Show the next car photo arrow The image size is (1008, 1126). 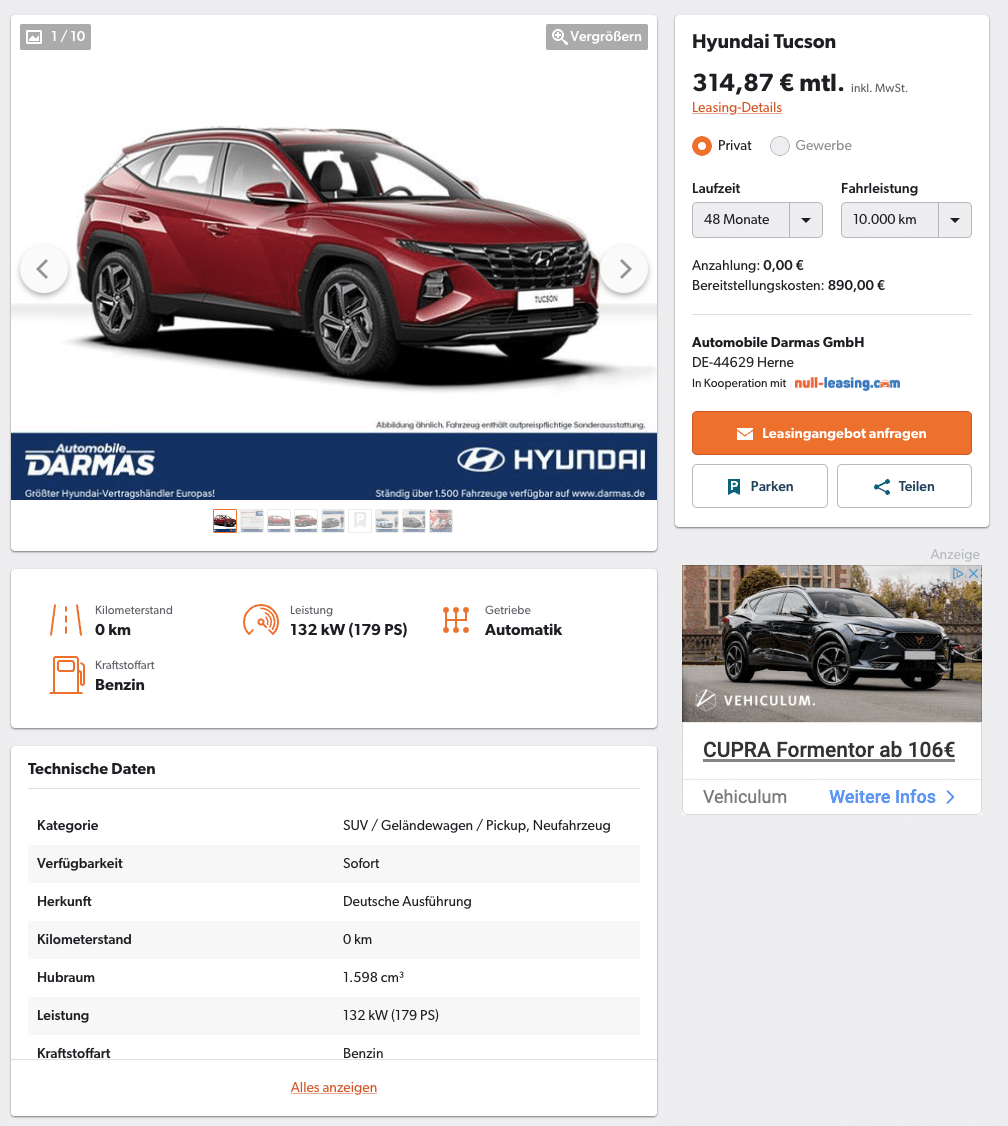coord(624,269)
